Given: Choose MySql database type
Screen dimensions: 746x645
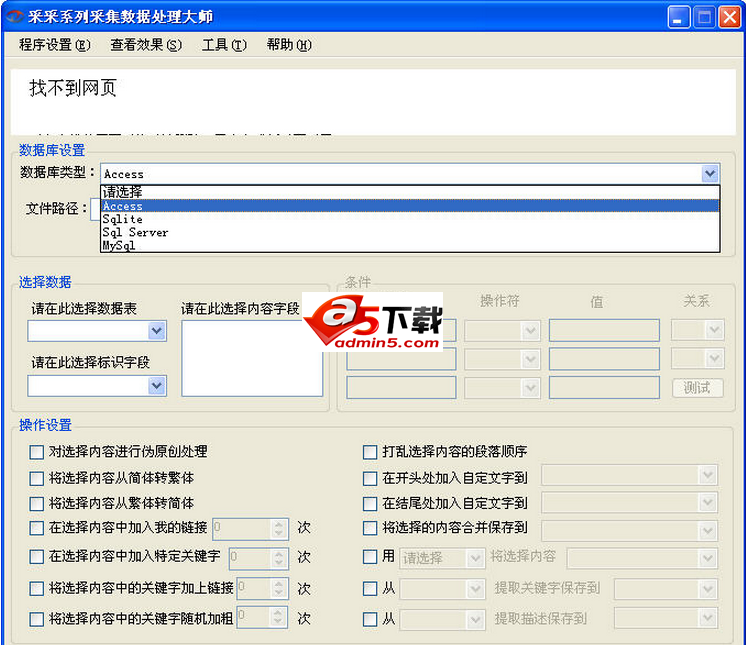Looking at the screenshot, I should [410, 245].
